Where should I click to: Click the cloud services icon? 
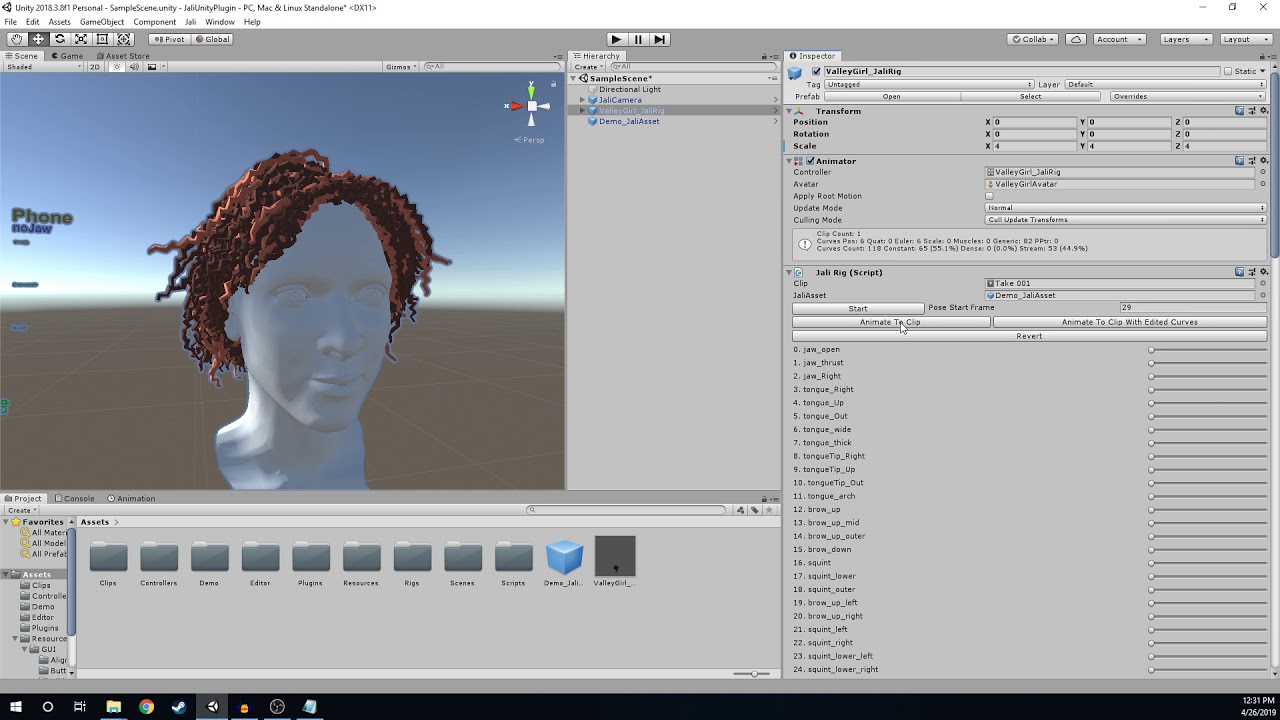click(1076, 39)
